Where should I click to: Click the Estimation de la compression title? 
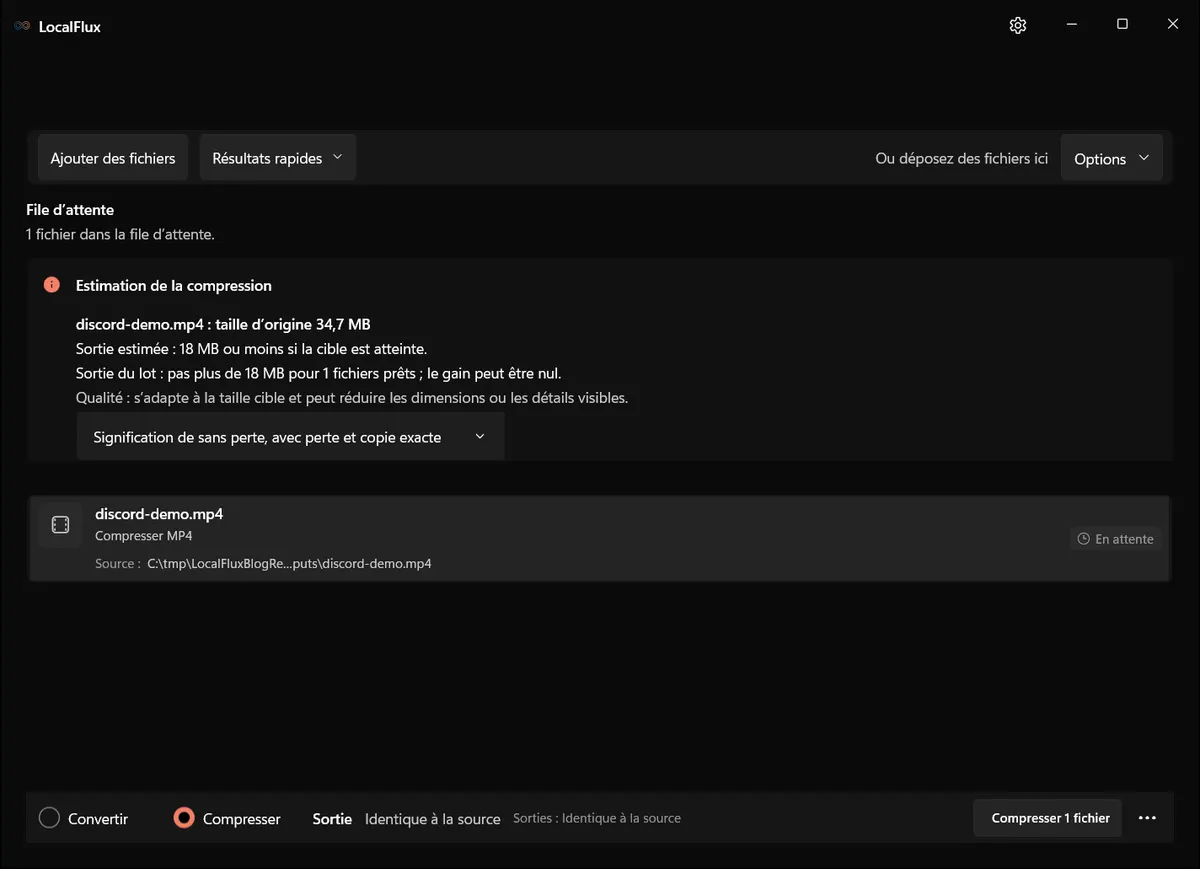click(x=174, y=285)
